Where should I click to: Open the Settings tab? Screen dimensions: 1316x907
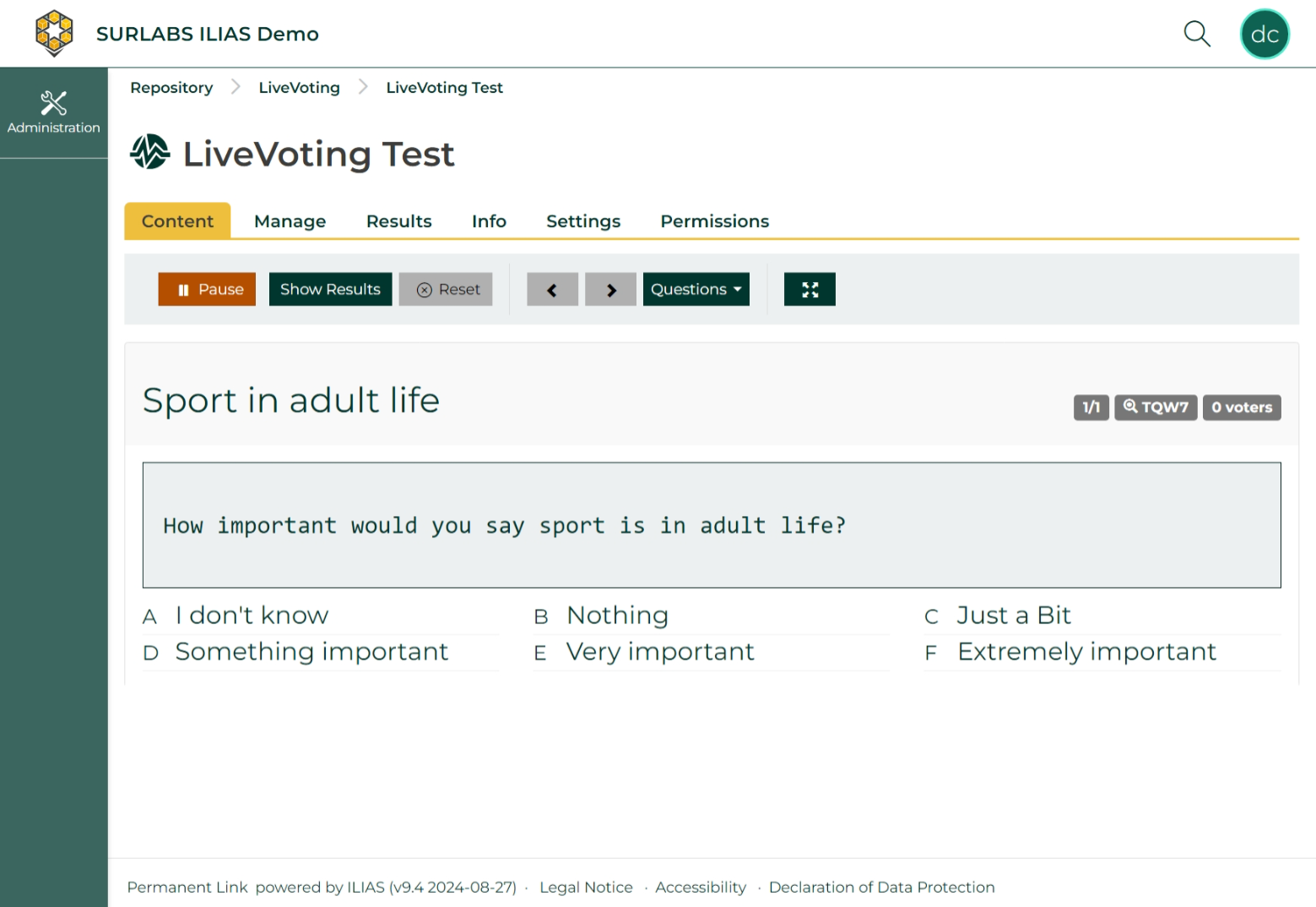pyautogui.click(x=583, y=221)
